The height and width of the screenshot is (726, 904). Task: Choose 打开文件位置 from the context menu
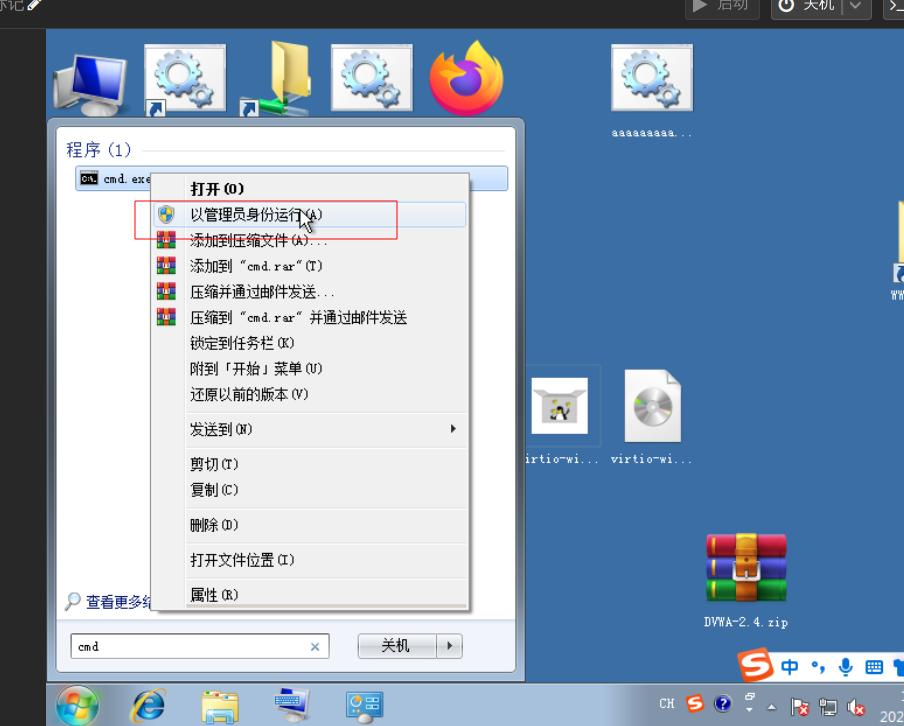tap(242, 560)
